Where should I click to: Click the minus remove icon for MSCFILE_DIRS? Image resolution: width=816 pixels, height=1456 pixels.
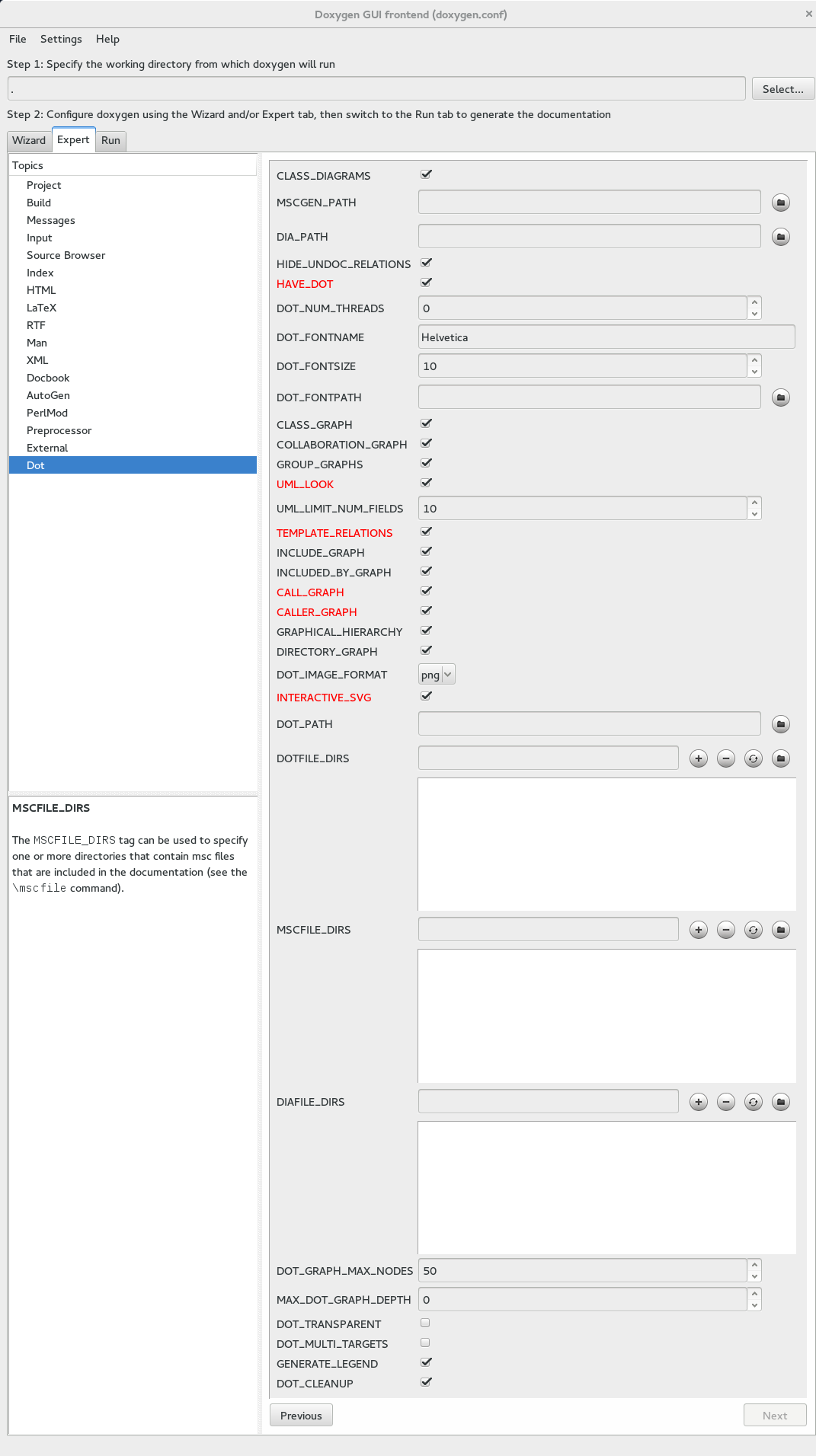coord(725,930)
